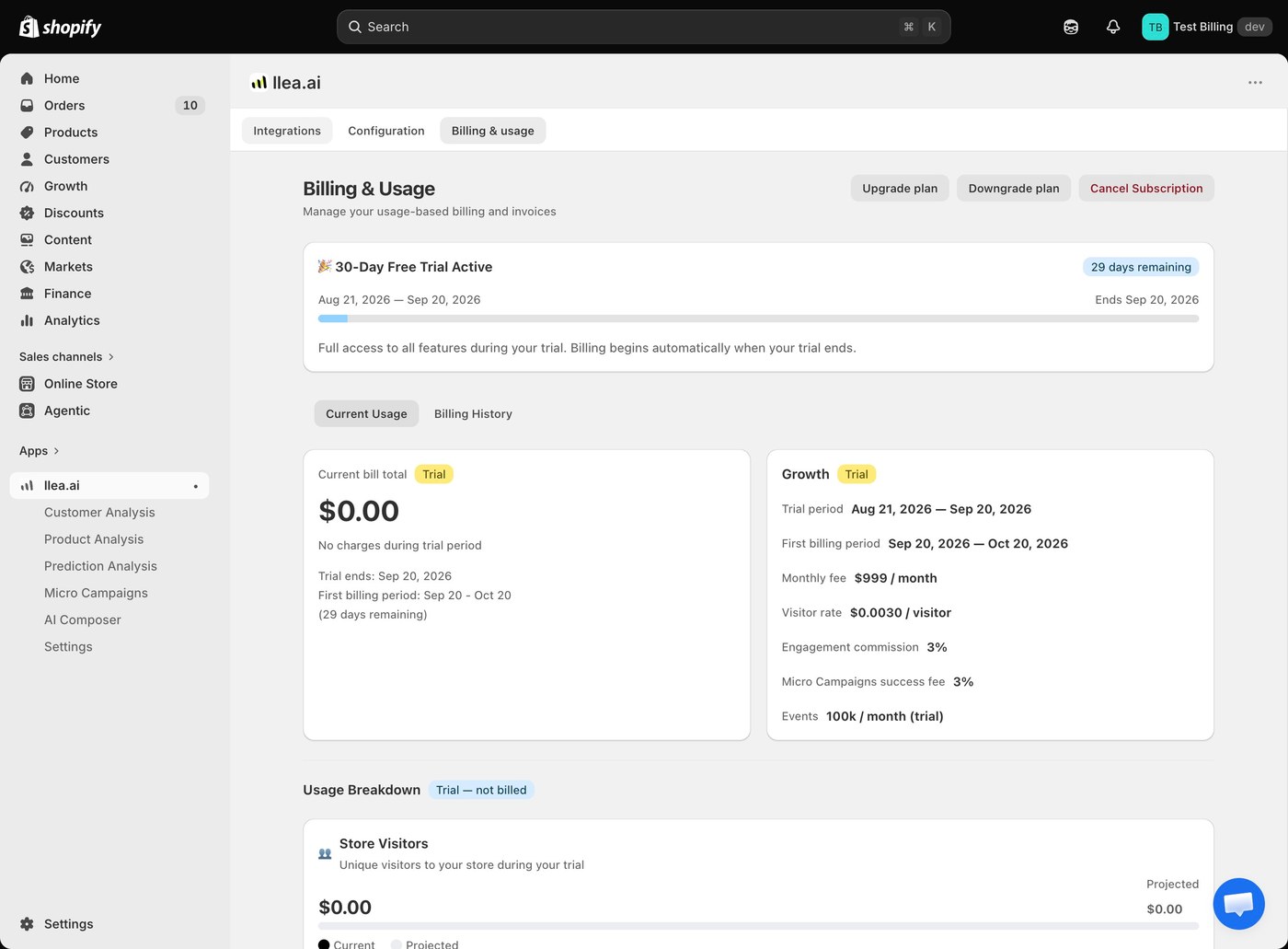Open Prediction Analysis in sidebar
Screen dimensions: 1288x949
point(100,566)
